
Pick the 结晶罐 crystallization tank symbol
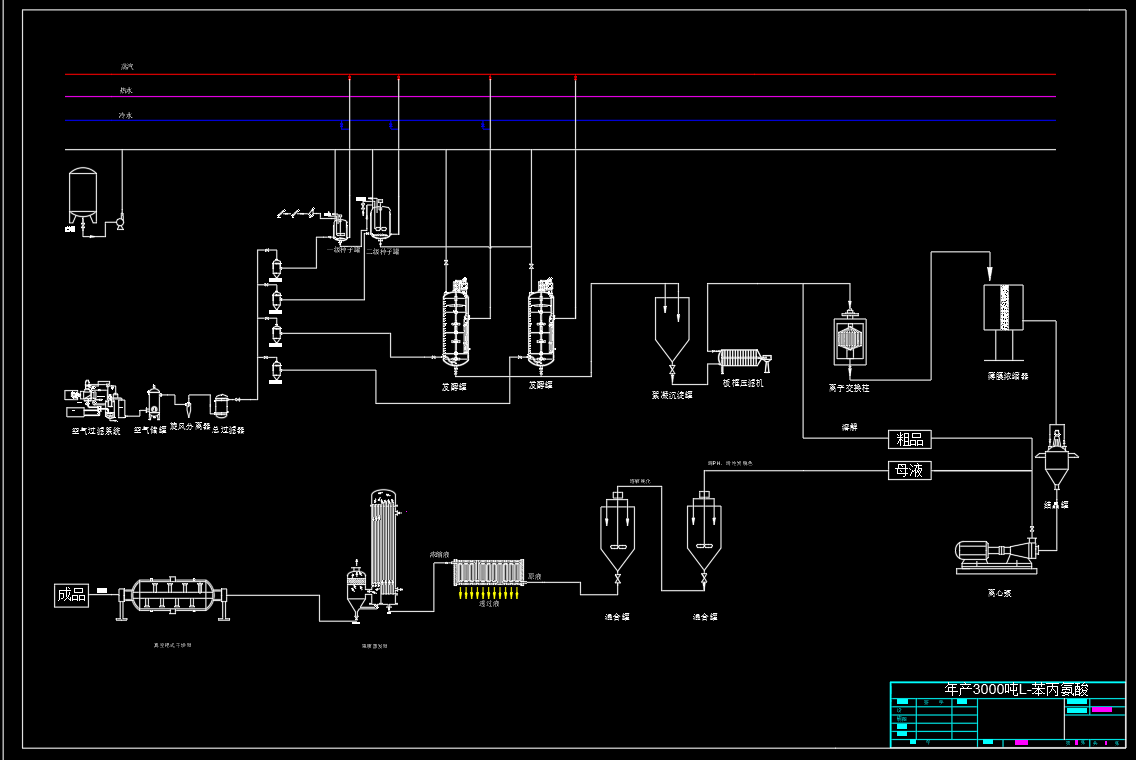point(1056,464)
